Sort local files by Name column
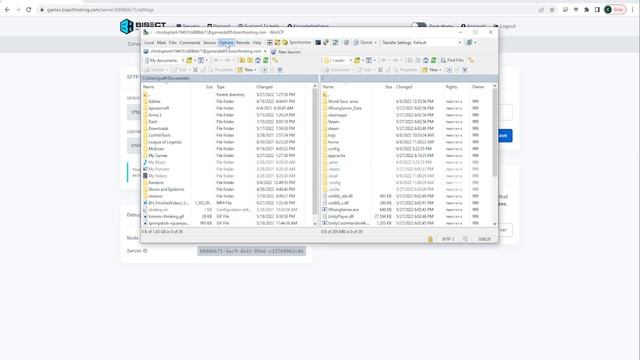The image size is (640, 360). tap(167, 87)
